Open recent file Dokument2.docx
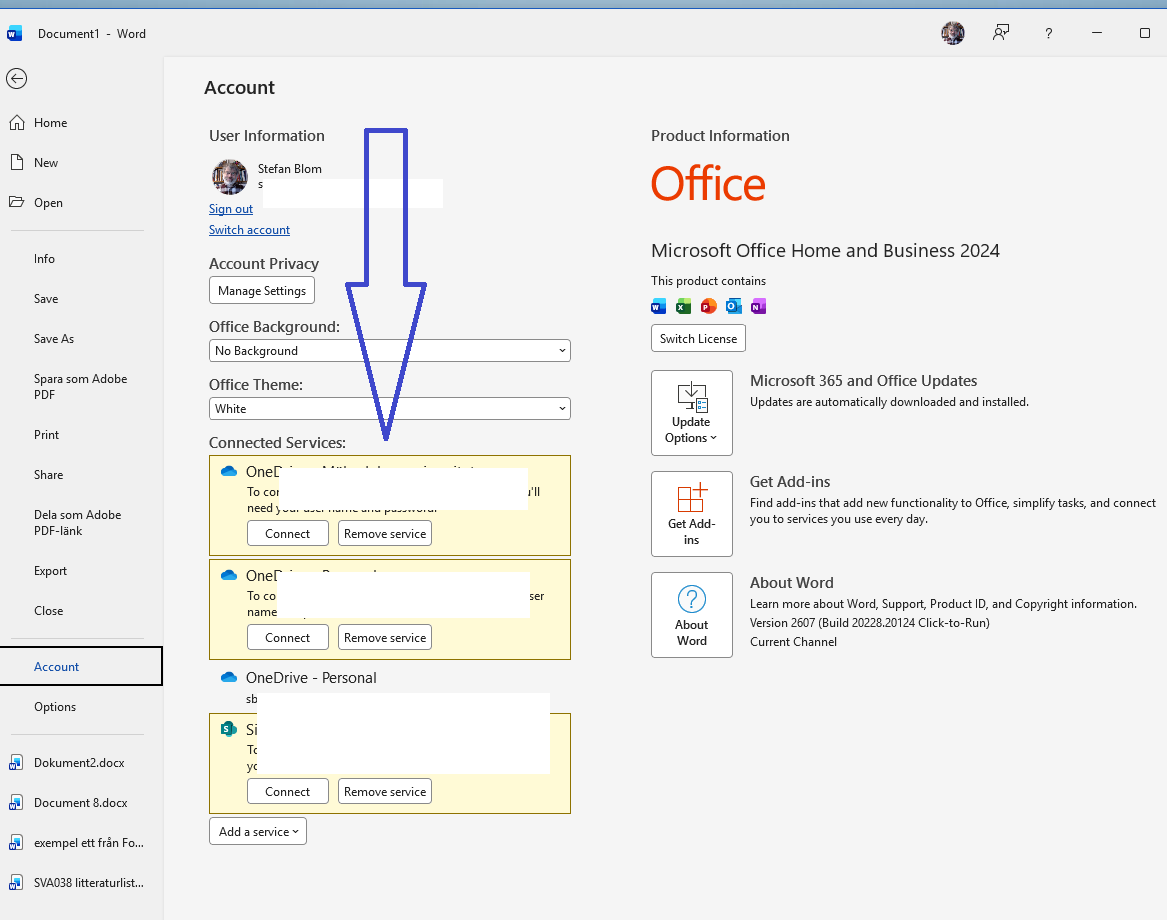1167x920 pixels. point(78,763)
